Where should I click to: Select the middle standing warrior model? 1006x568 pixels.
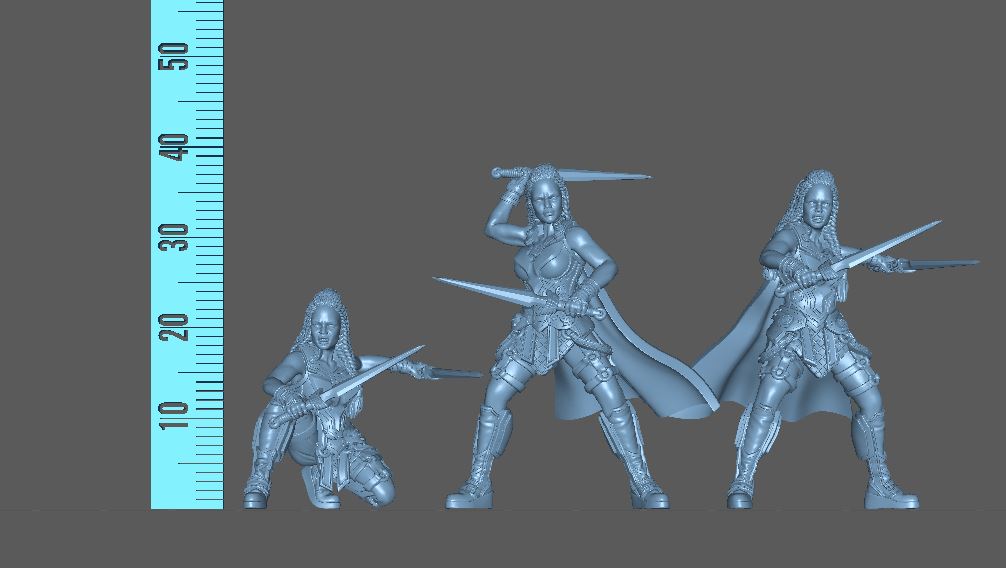click(550, 340)
